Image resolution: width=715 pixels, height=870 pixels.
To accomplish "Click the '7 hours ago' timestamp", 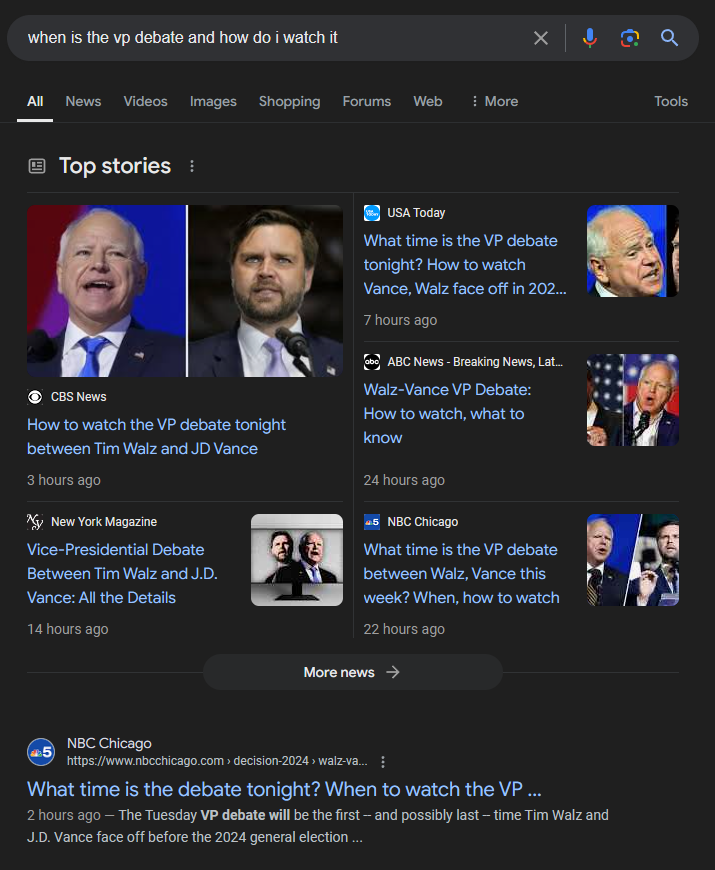I will click(x=400, y=320).
